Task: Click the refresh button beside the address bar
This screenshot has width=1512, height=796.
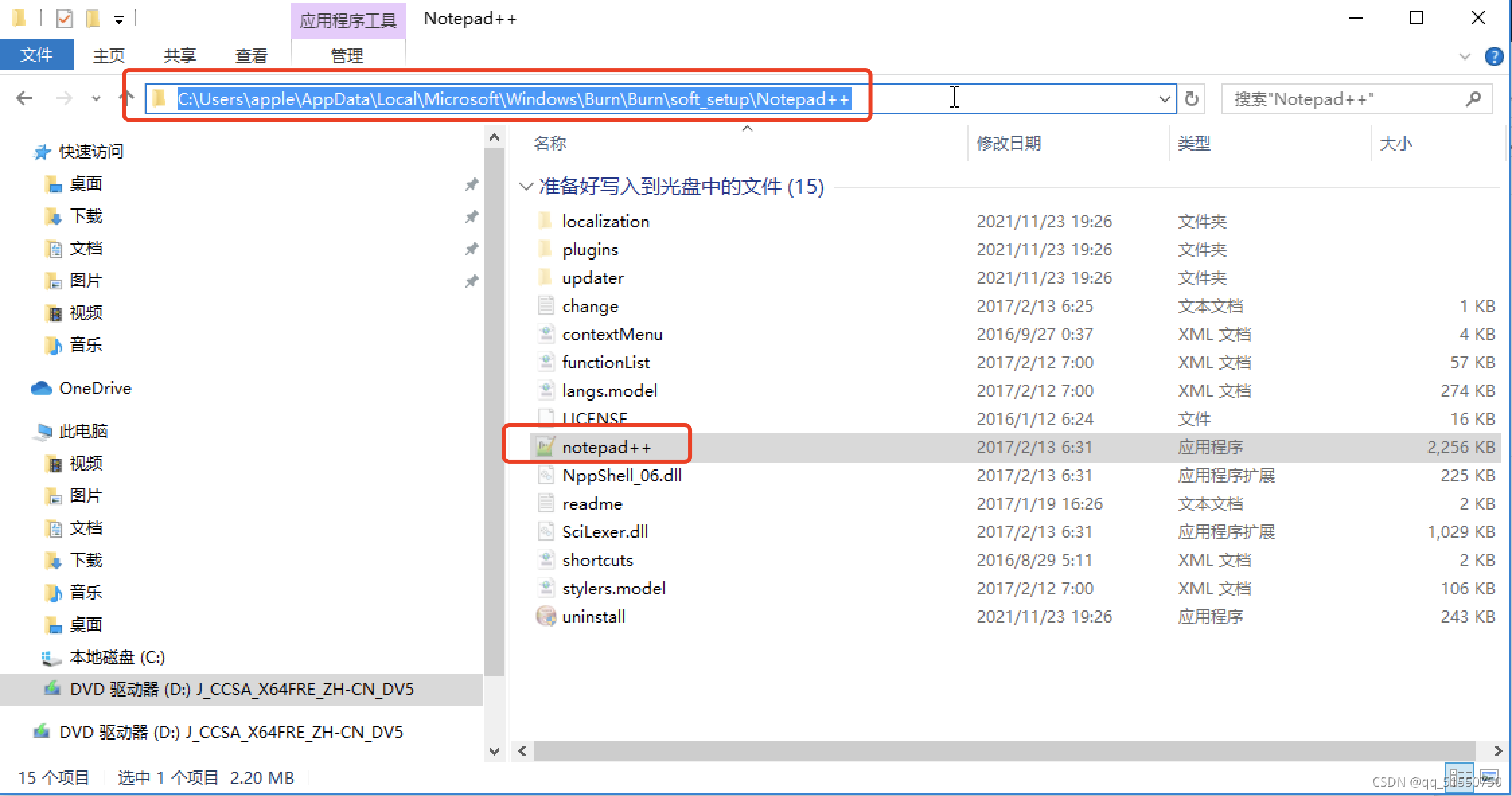Action: pyautogui.click(x=1191, y=99)
